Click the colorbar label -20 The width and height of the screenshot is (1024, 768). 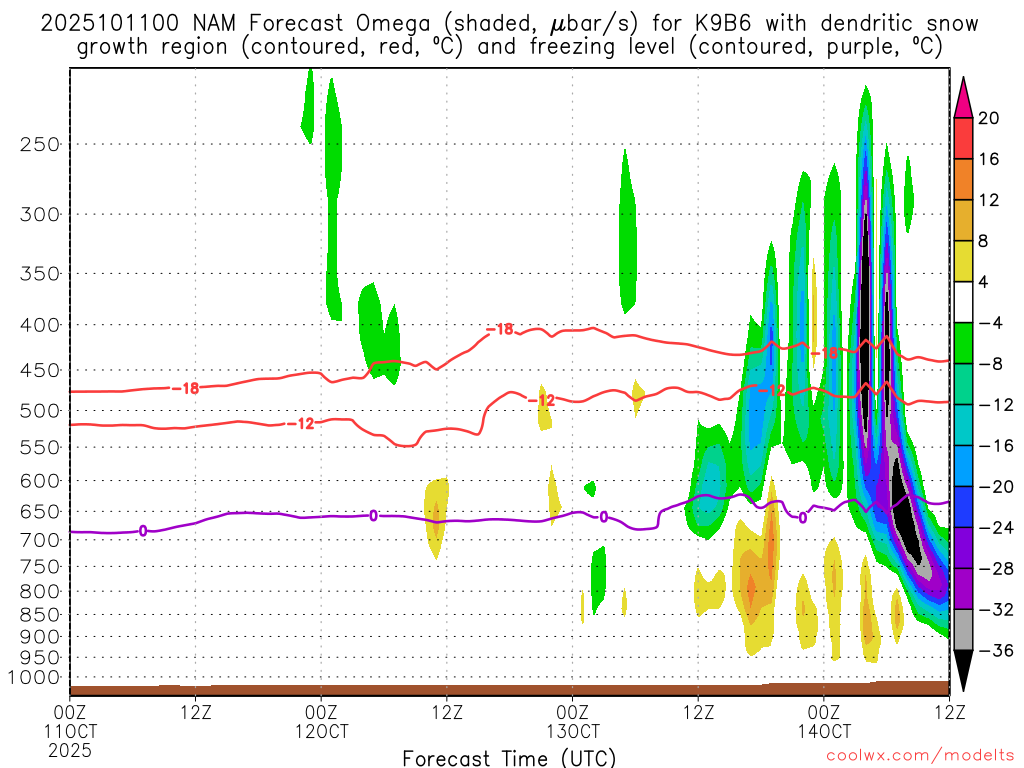pos(996,487)
